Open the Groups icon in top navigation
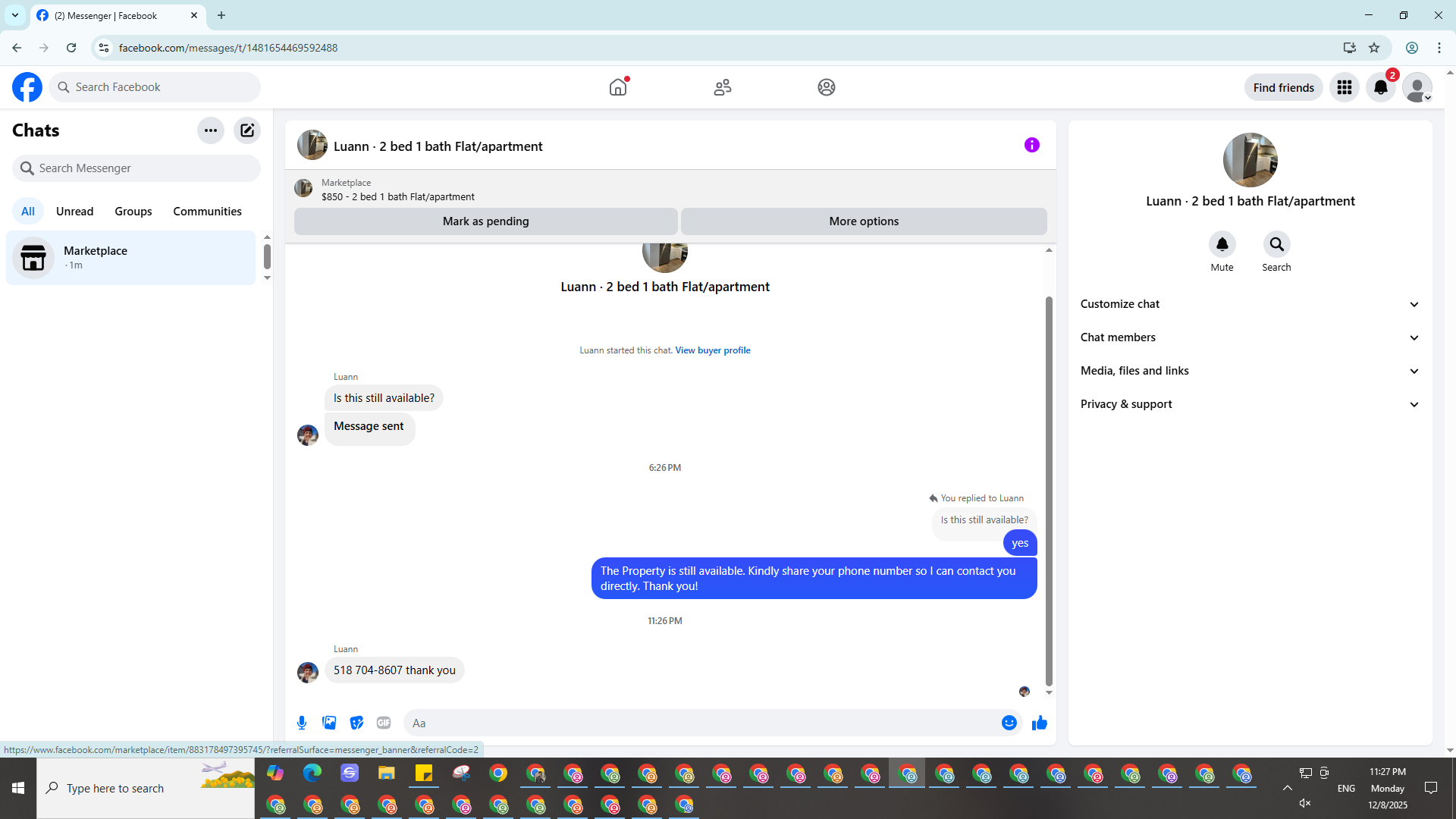 pyautogui.click(x=827, y=87)
